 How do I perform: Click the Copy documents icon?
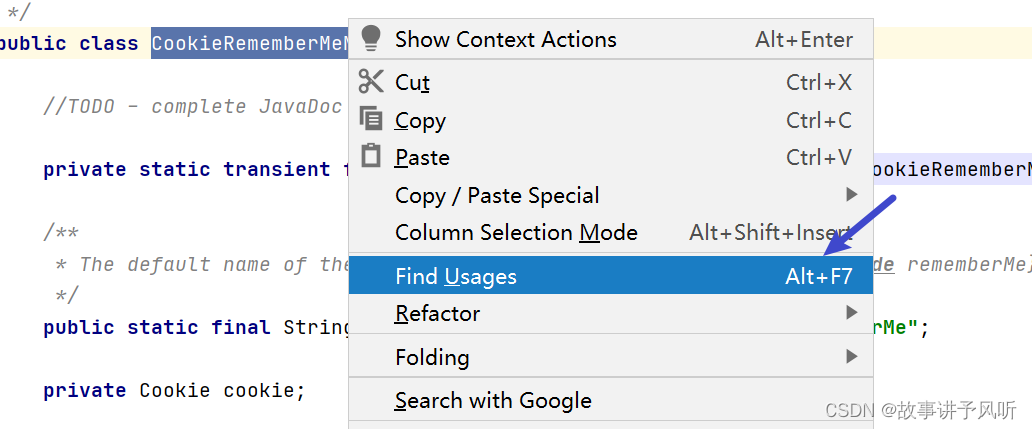point(371,119)
